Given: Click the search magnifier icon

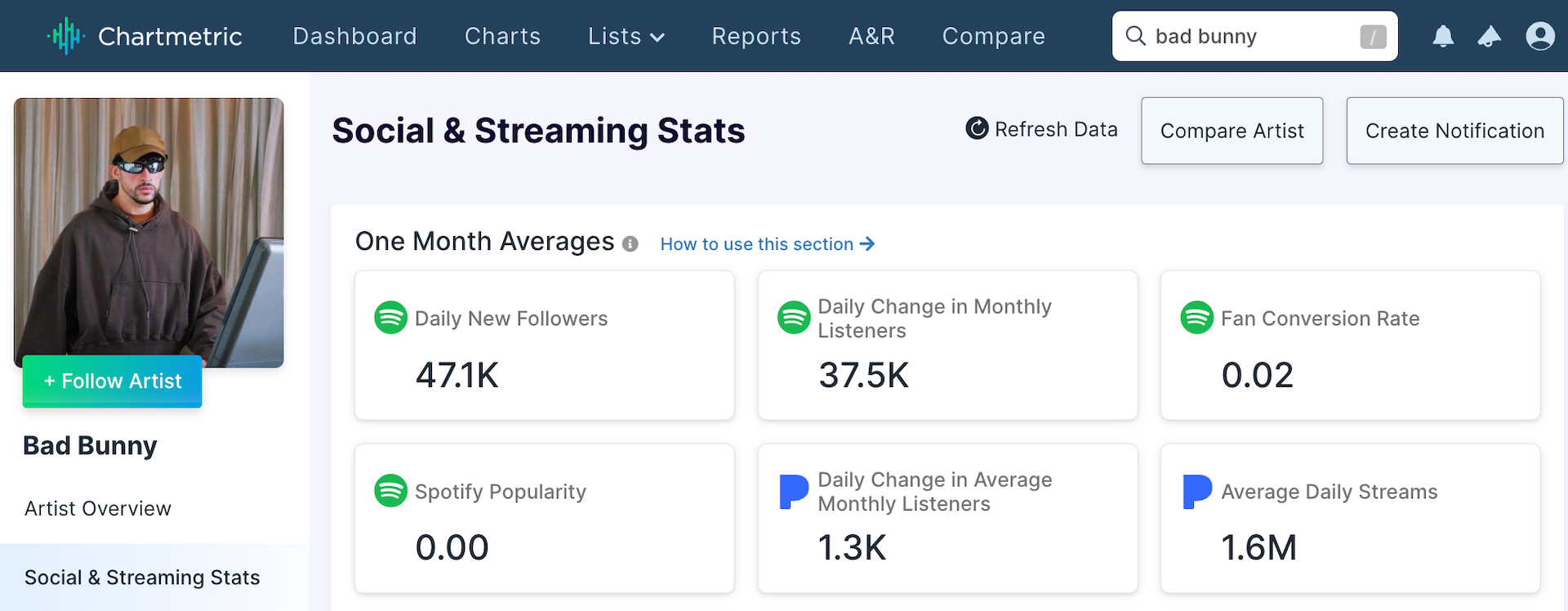Looking at the screenshot, I should pos(1135,36).
